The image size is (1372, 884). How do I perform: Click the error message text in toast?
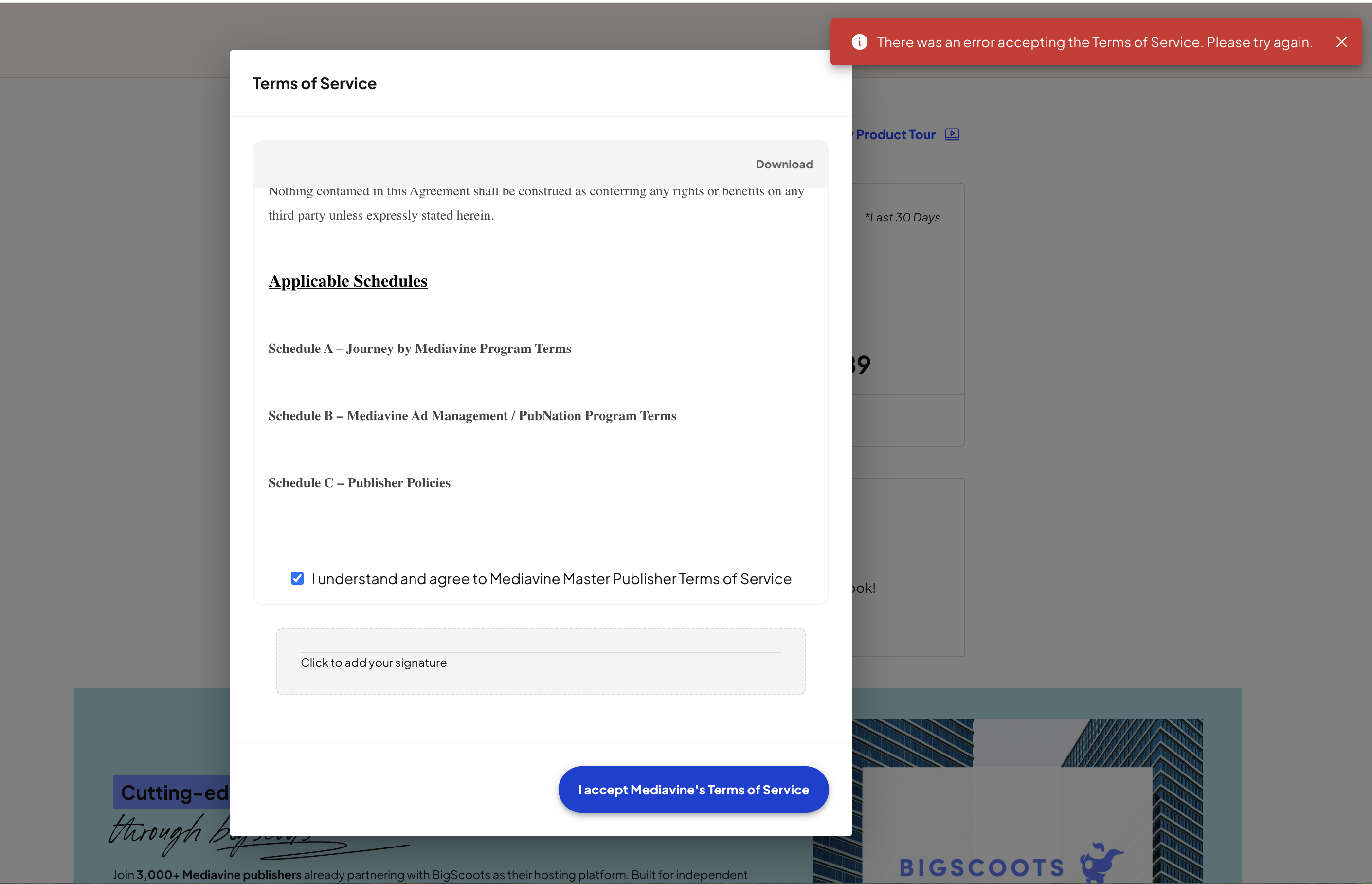click(x=1094, y=42)
